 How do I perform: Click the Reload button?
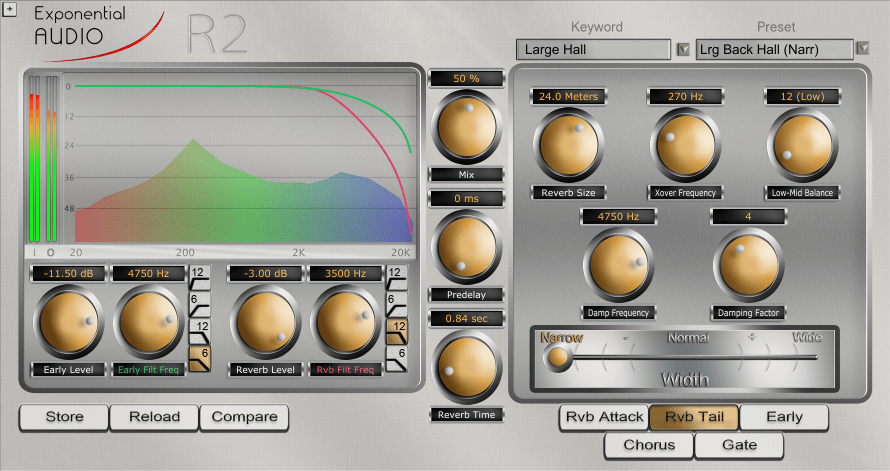point(154,417)
